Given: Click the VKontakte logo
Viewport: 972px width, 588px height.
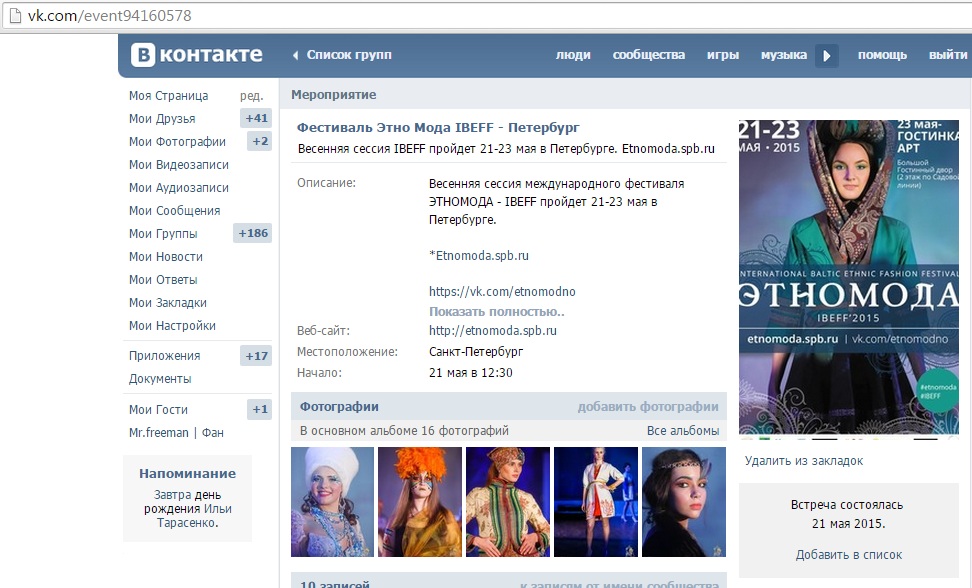Looking at the screenshot, I should pyautogui.click(x=197, y=55).
